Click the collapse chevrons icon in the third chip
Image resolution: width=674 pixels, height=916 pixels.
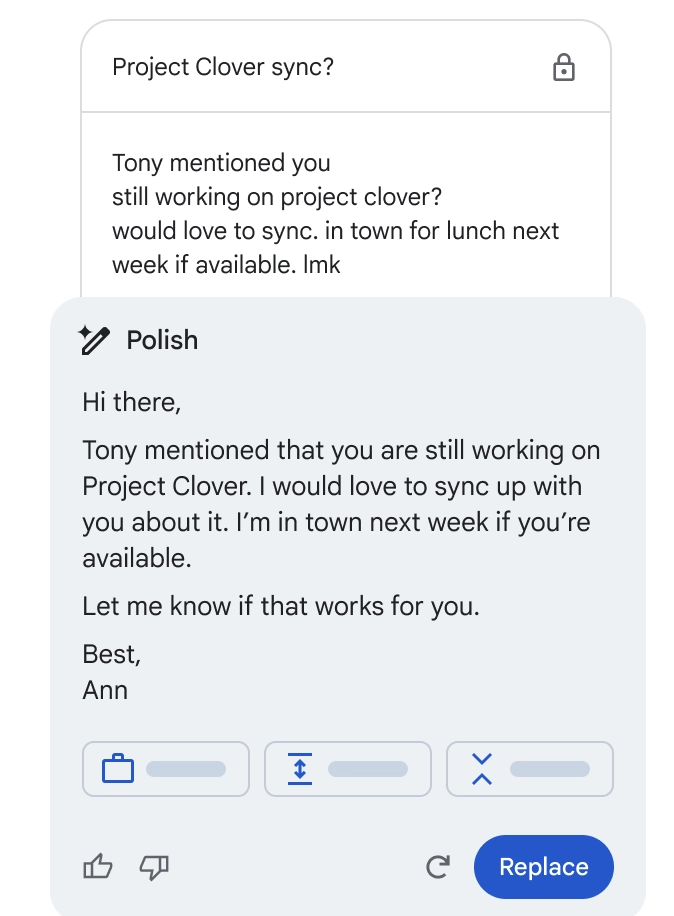[x=482, y=769]
